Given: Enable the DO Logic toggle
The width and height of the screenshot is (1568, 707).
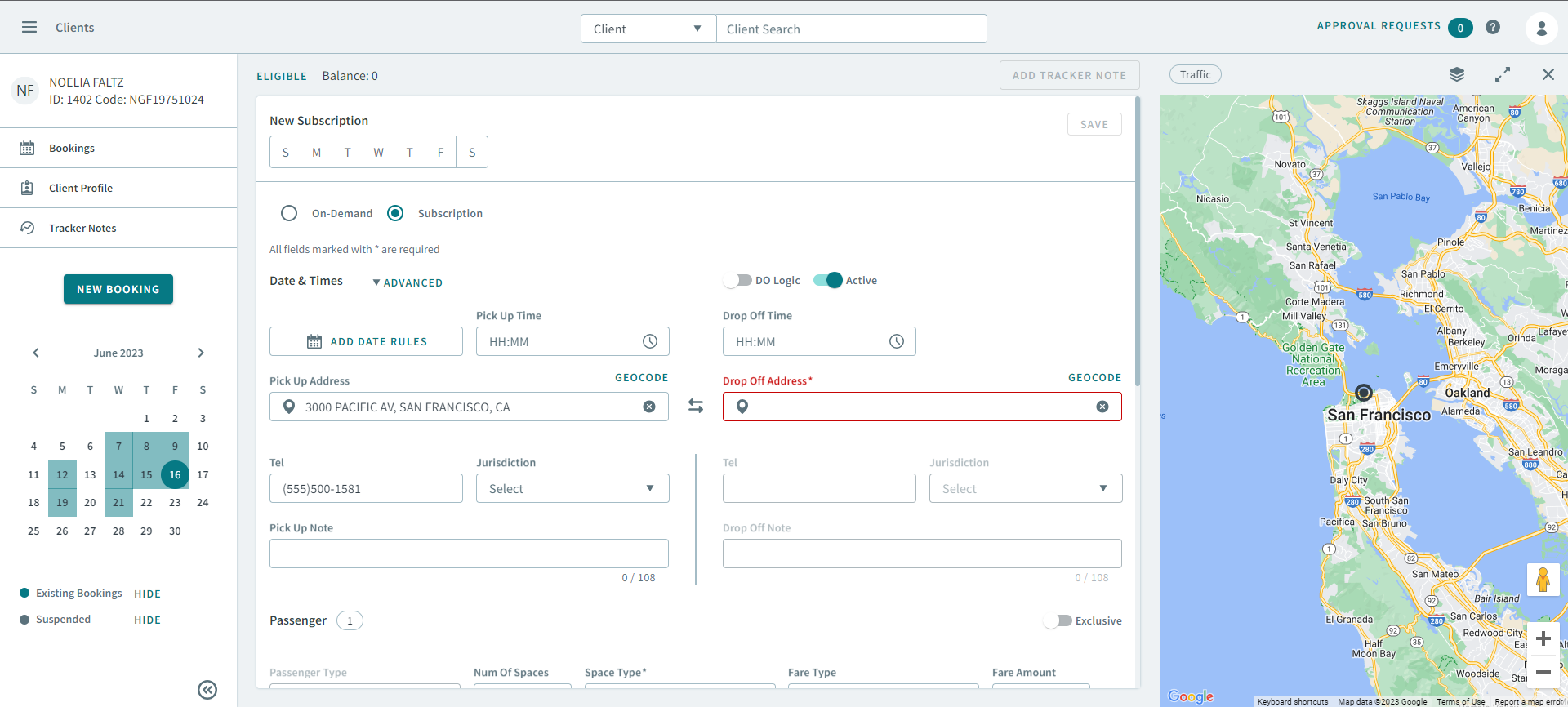Looking at the screenshot, I should (738, 280).
